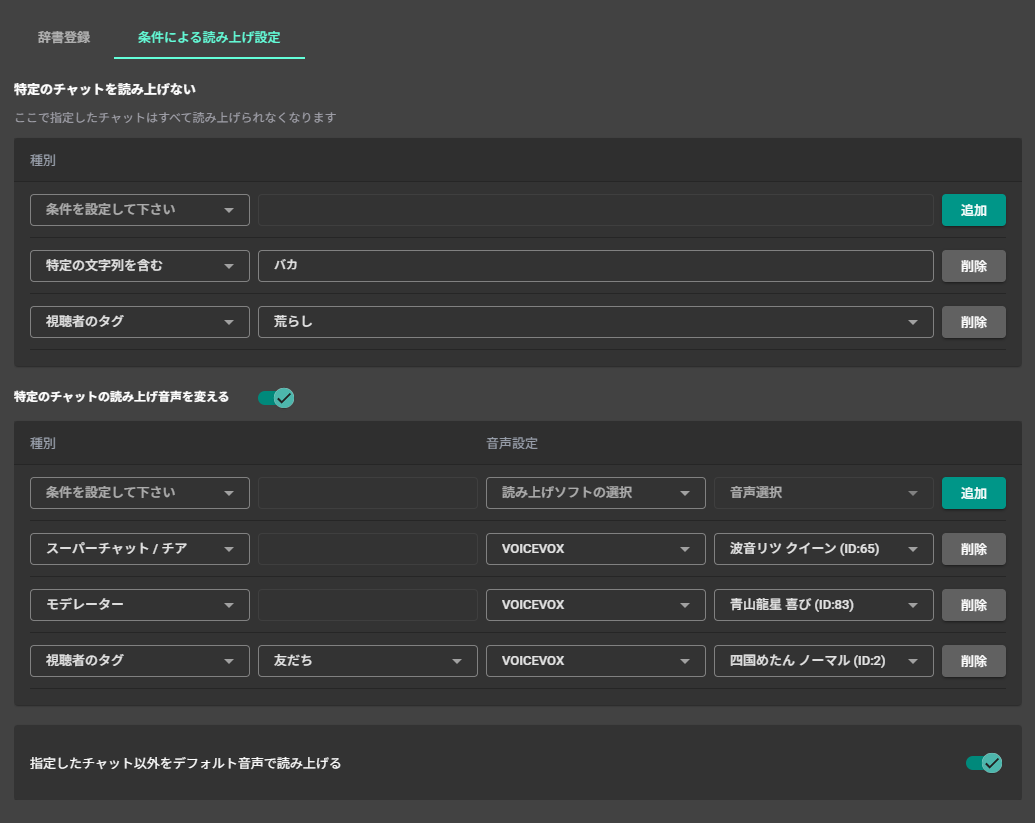This screenshot has width=1035, height=823.
Task: Open the 視聴者のタグ dropdown beside 荒らし
Action: 140,322
